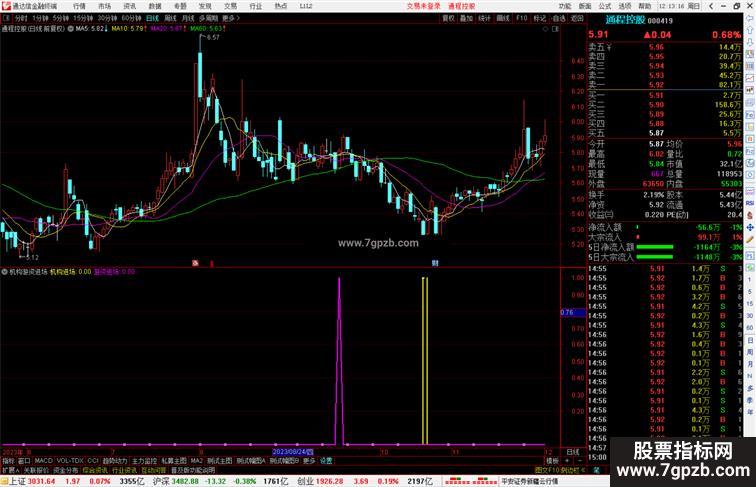Select the VOL-TDX indicator tab
The height and width of the screenshot is (487, 756).
tap(69, 461)
